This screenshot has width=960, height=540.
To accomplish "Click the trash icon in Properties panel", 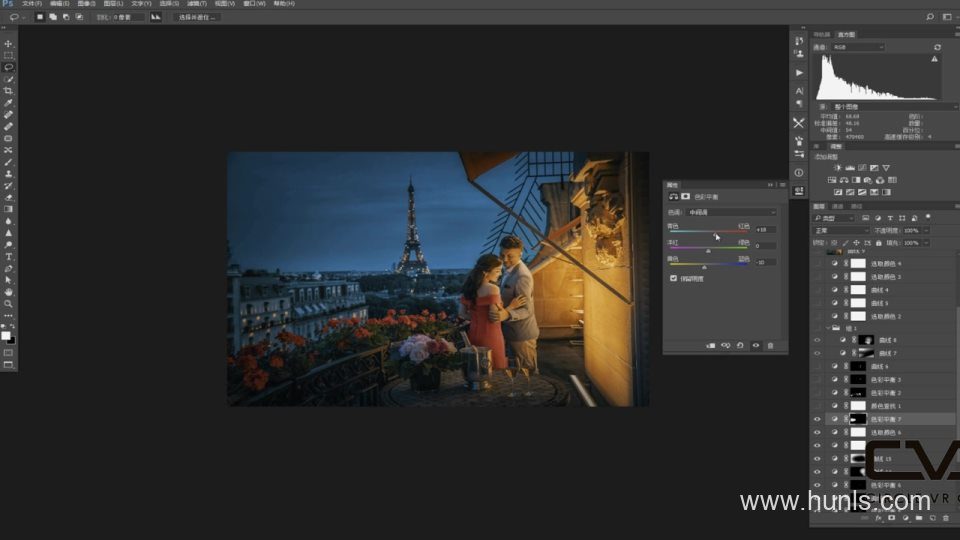I will point(770,345).
